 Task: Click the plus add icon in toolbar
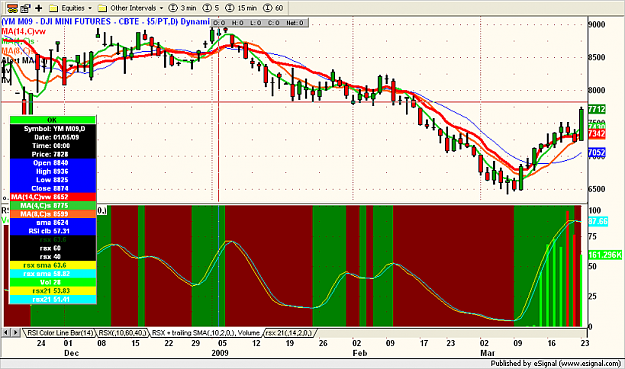pyautogui.click(x=39, y=8)
